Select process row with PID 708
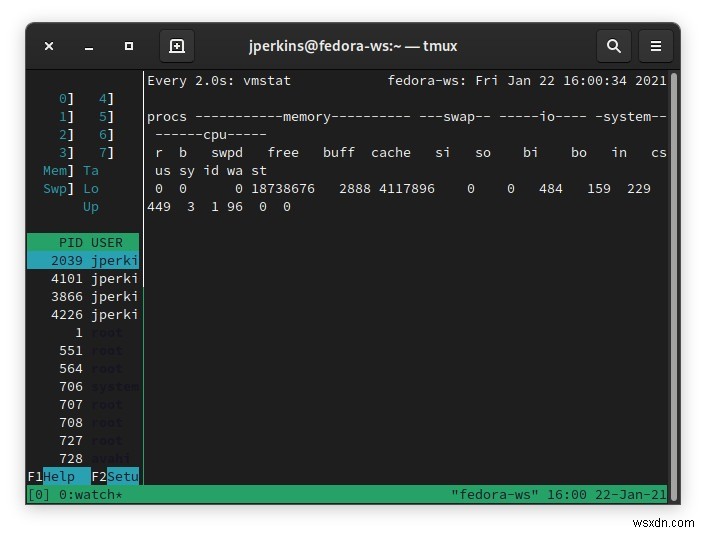 click(83, 423)
